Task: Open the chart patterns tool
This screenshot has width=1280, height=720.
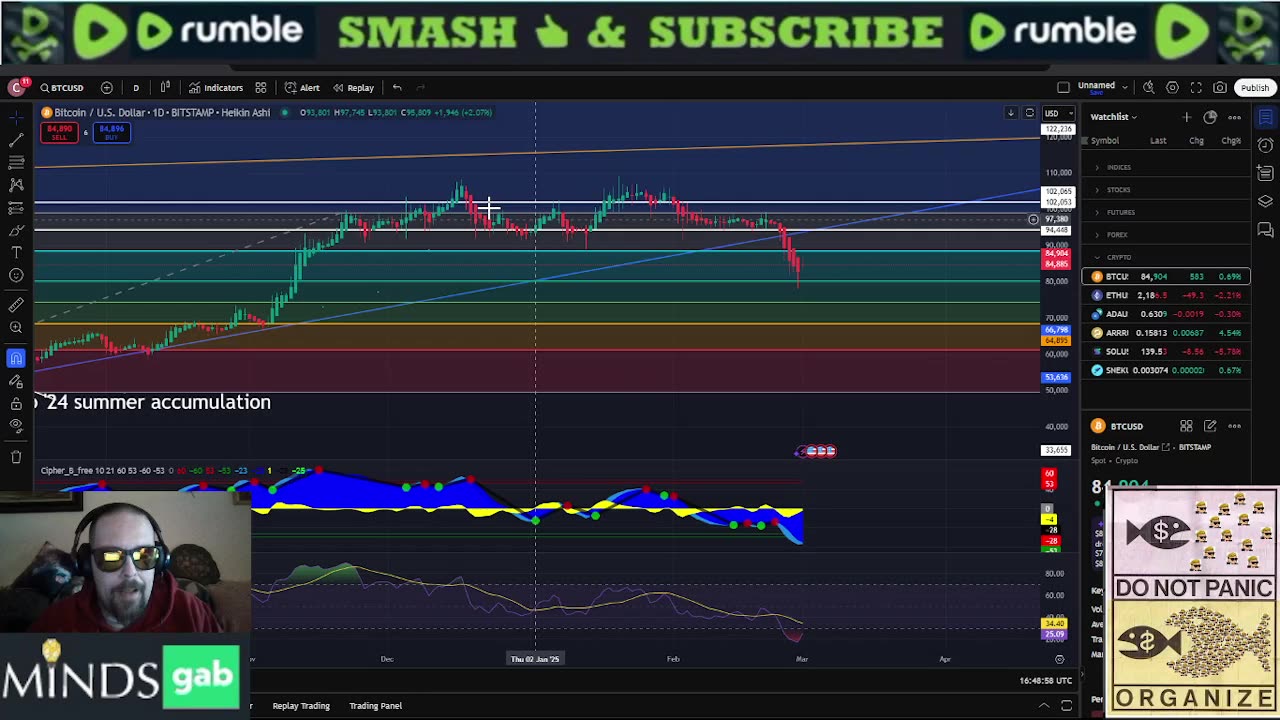Action: (16, 185)
